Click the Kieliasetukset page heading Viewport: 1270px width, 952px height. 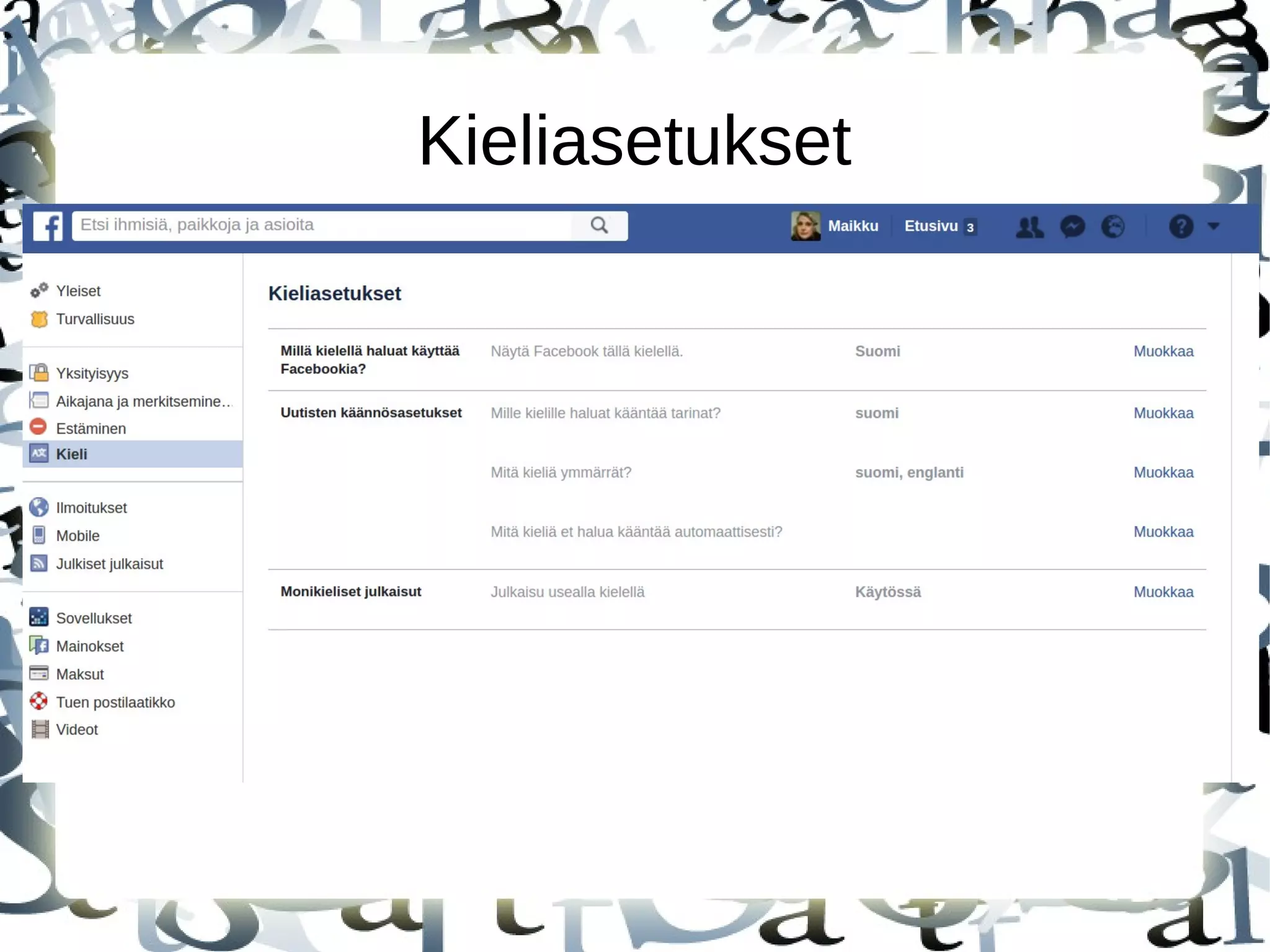[335, 293]
